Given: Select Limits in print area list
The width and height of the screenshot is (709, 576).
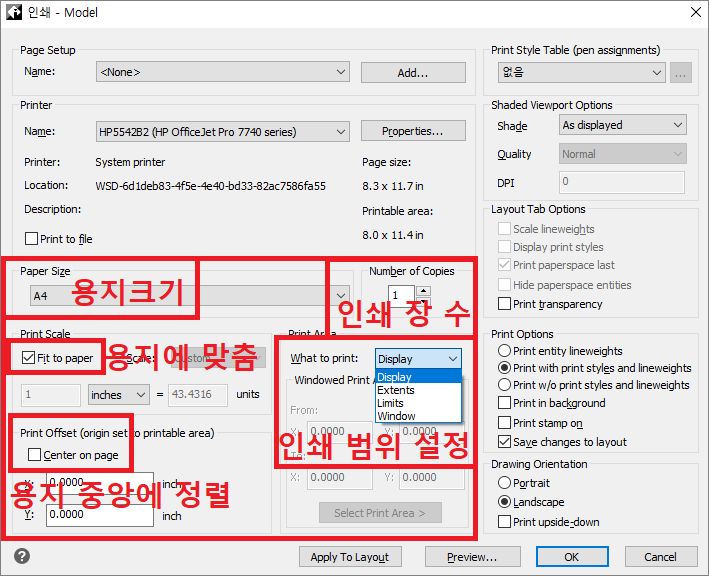Looking at the screenshot, I should pyautogui.click(x=418, y=403).
